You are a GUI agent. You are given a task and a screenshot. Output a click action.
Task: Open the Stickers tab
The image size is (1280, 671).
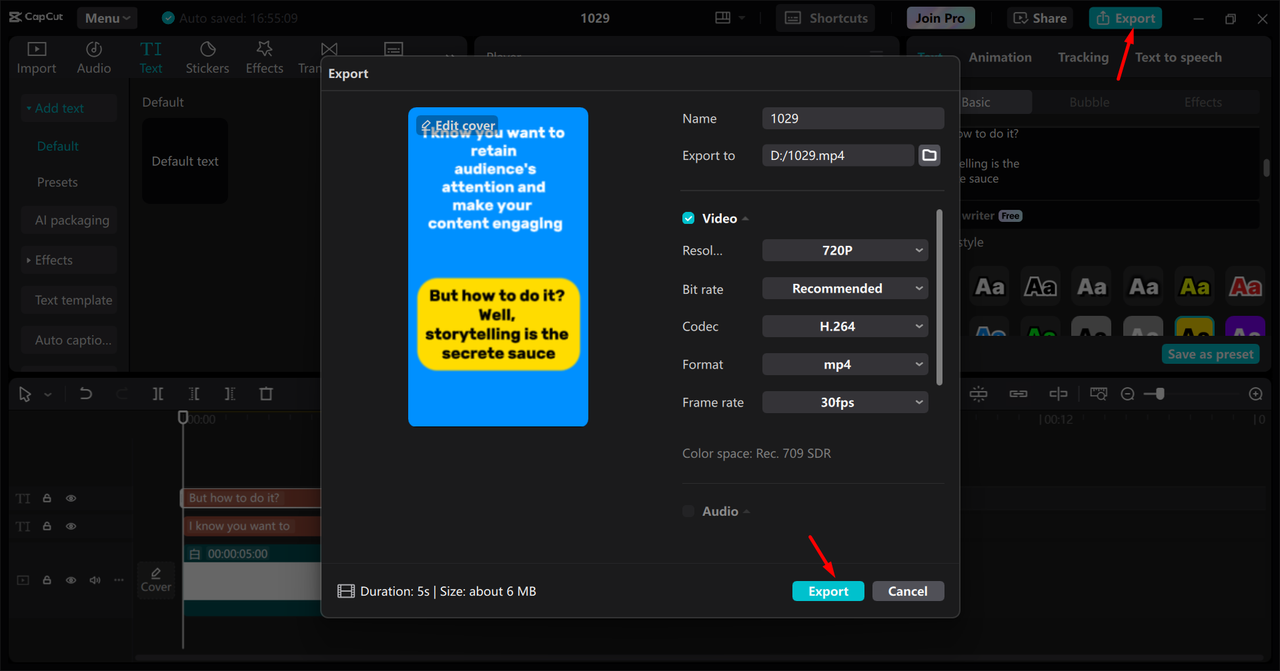[207, 58]
